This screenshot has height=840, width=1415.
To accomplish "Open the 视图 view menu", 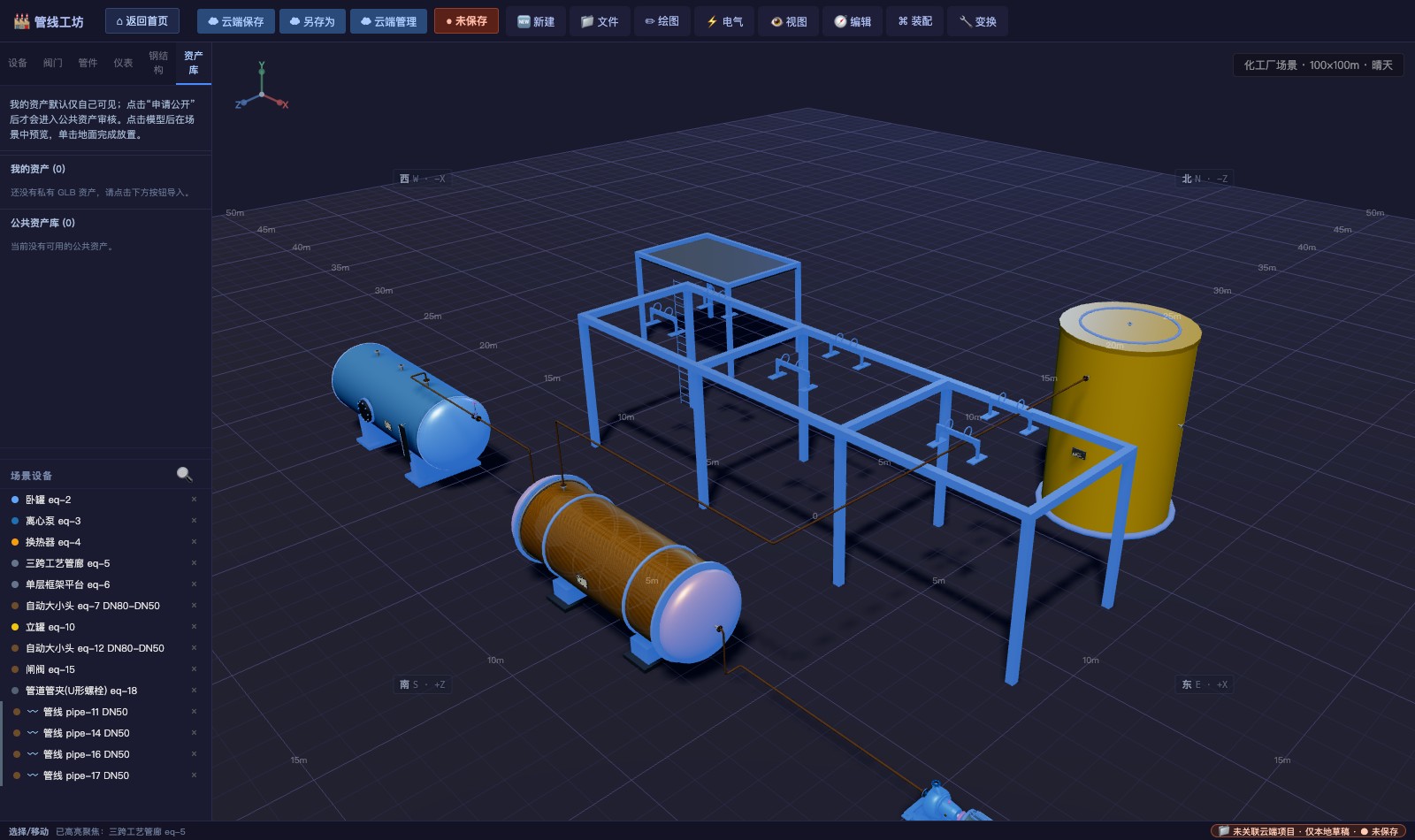I will [x=789, y=21].
